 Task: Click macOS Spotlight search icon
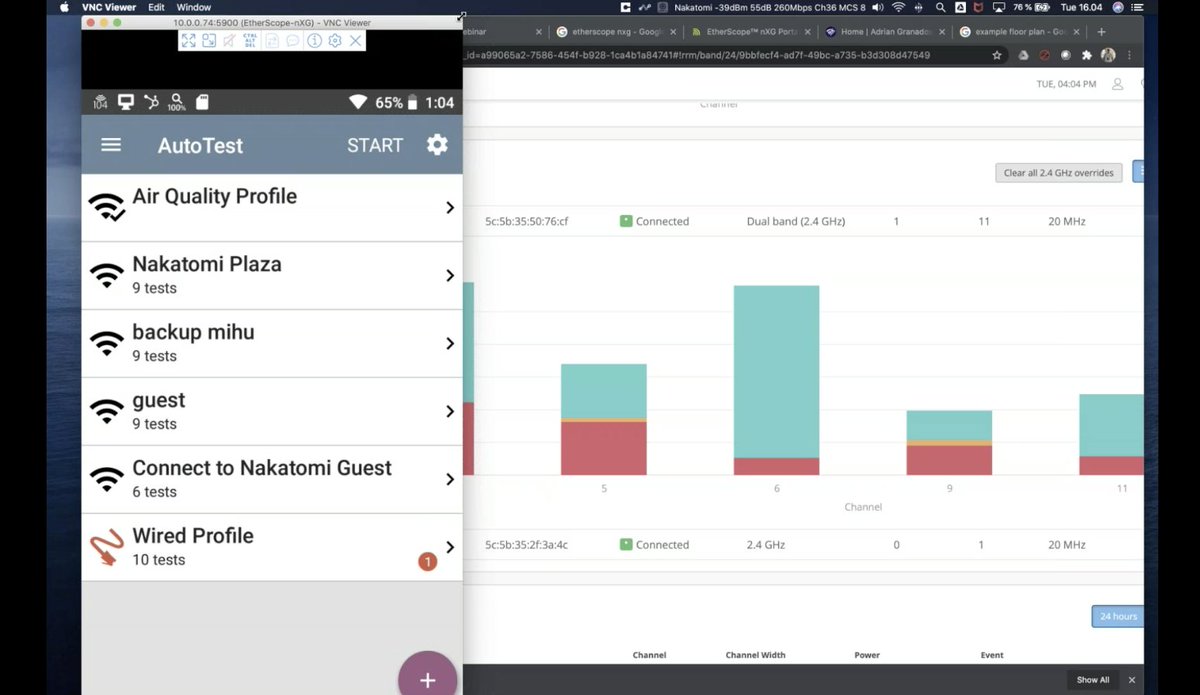[x=940, y=7]
